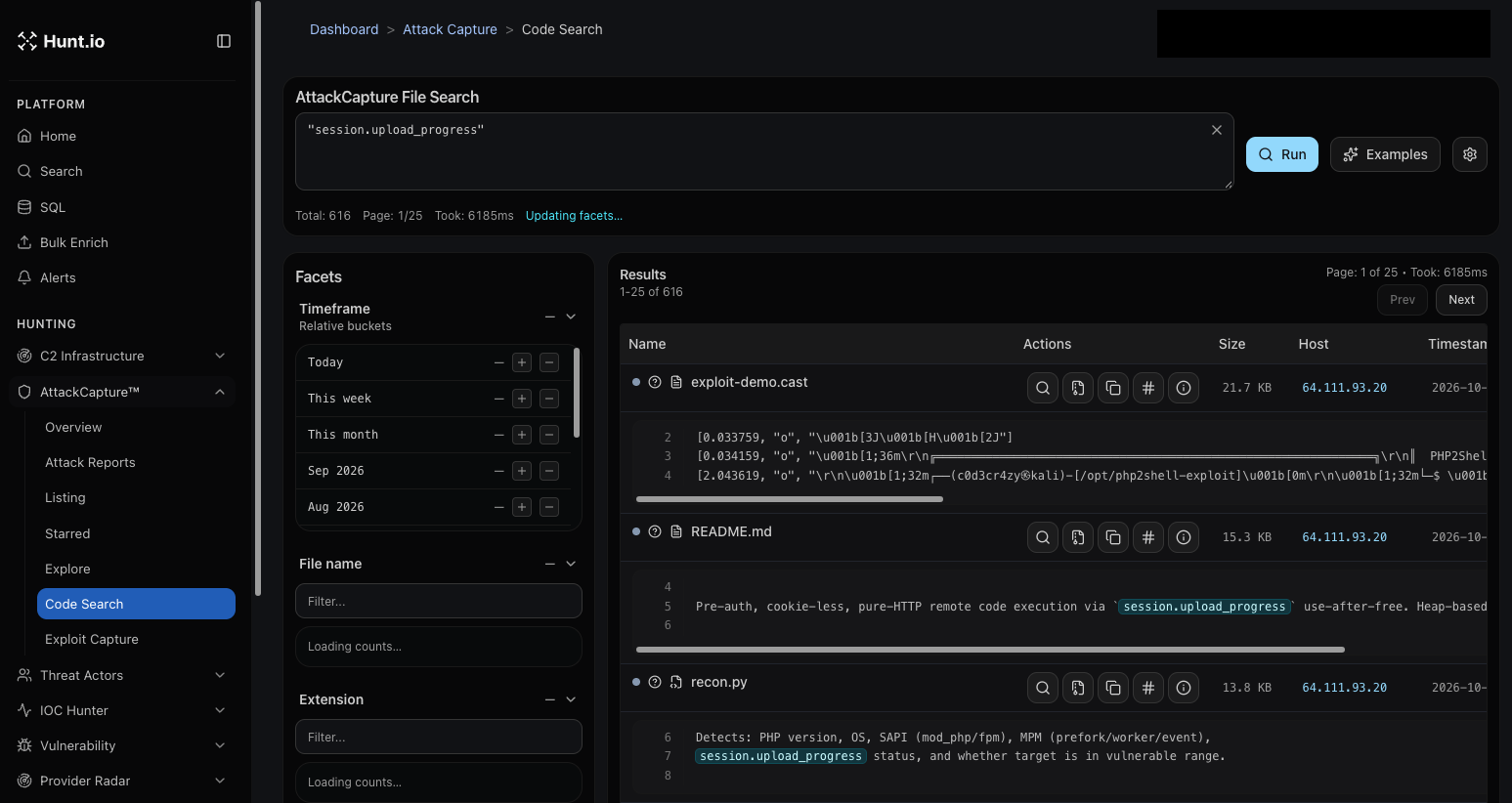
Task: Include Sep 2026 timeframe bucket
Action: [x=522, y=471]
